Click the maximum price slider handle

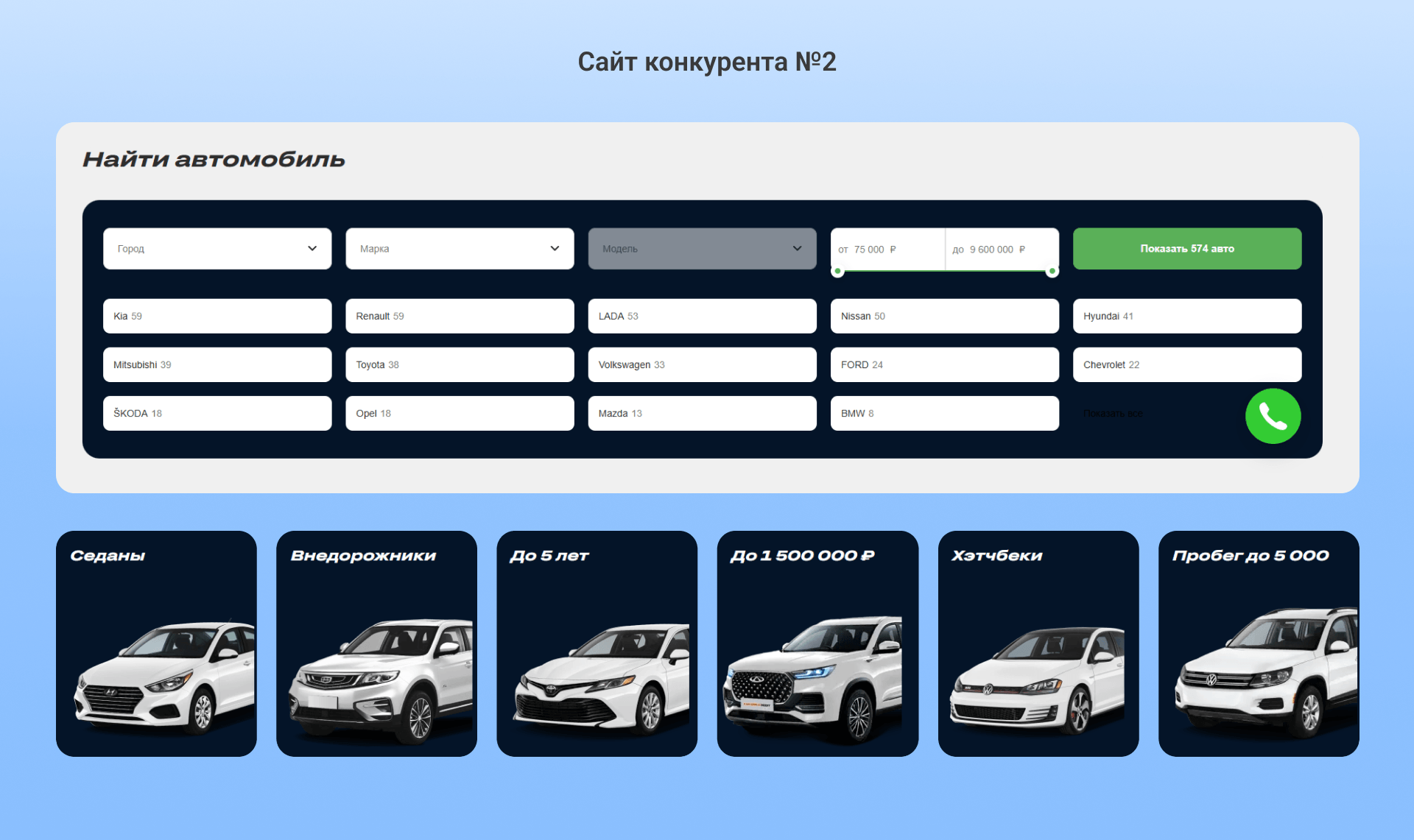pos(1052,272)
